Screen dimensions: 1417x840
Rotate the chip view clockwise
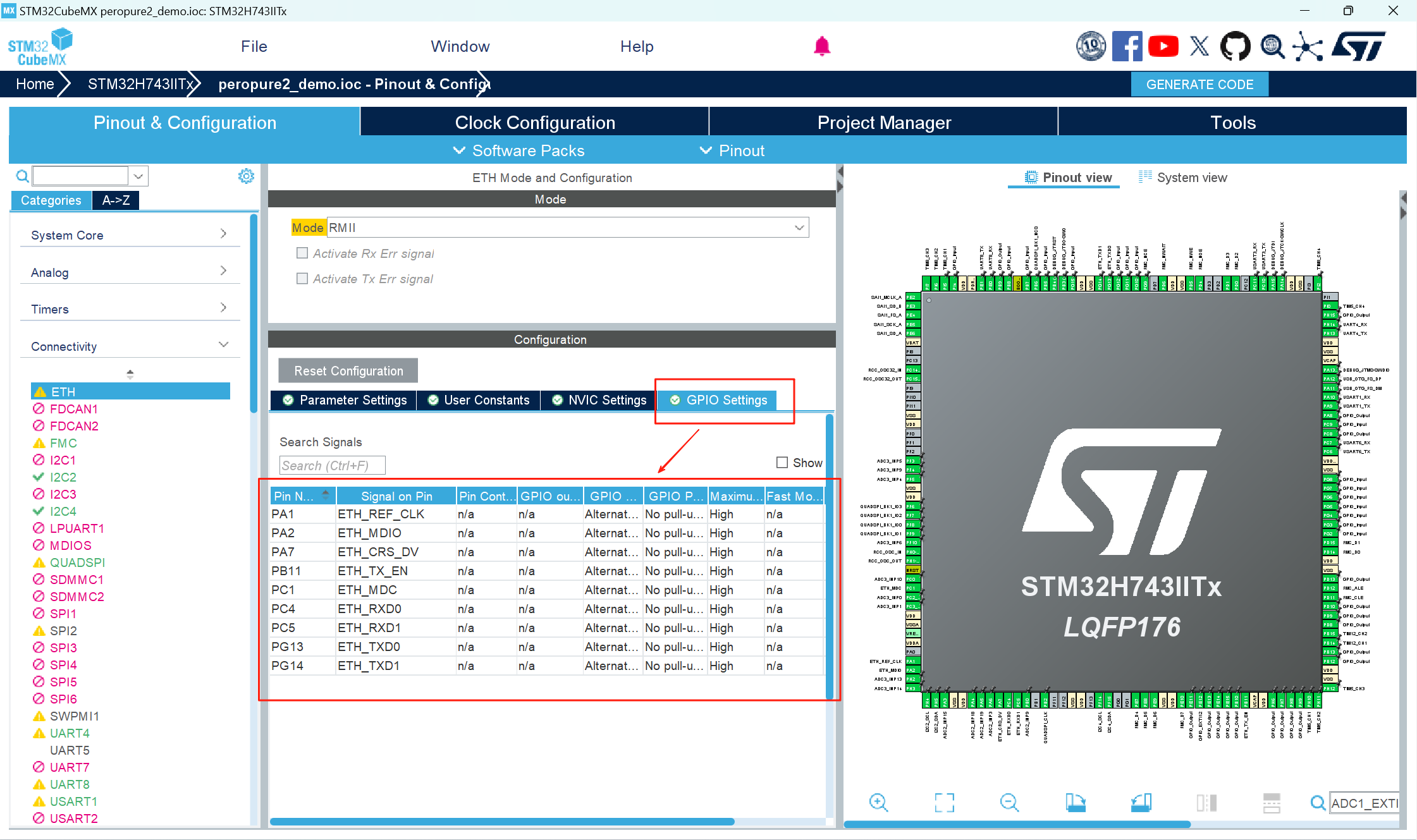1075,803
